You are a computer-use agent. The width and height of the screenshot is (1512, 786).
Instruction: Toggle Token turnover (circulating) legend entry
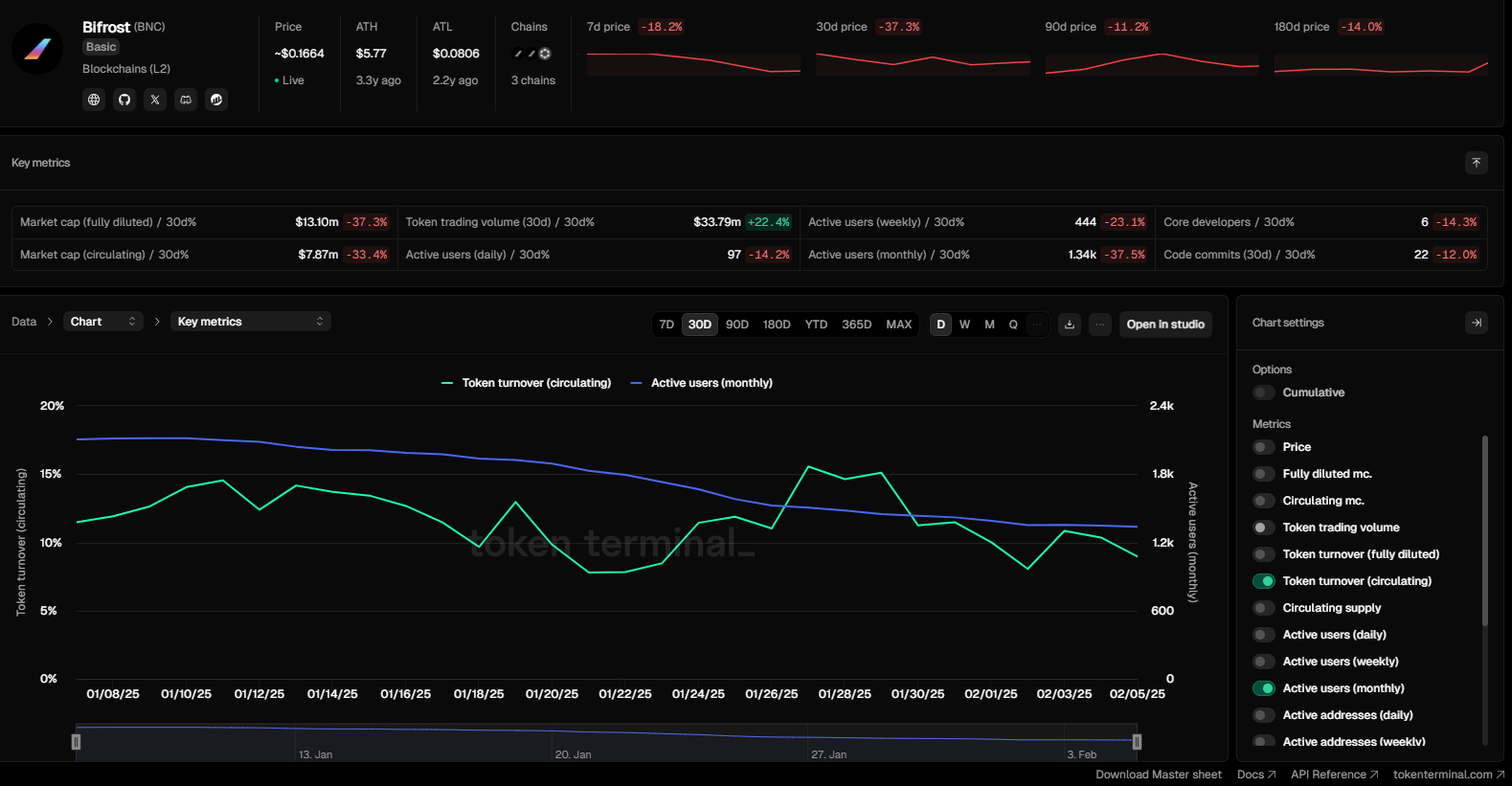pos(526,383)
